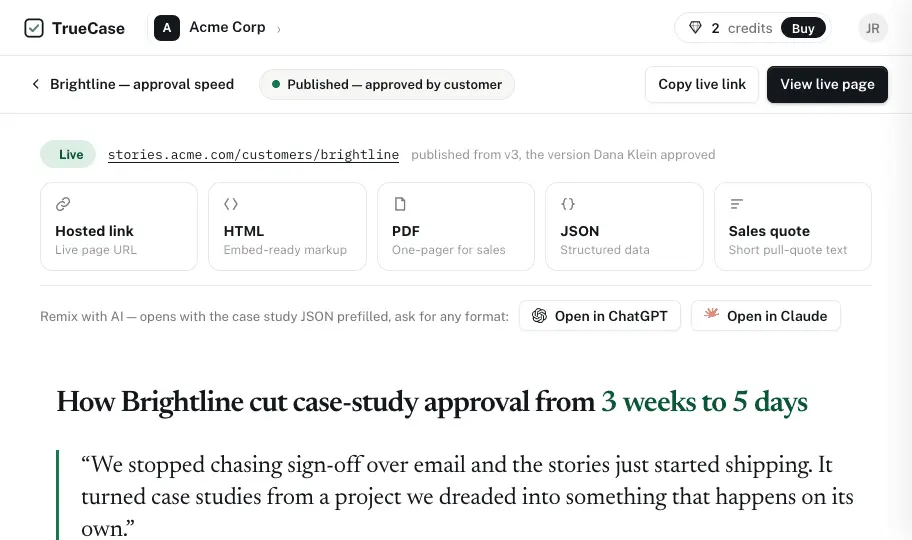Click the Acme Corp 'A' avatar badge
Image resolution: width=912 pixels, height=540 pixels.
click(x=167, y=28)
